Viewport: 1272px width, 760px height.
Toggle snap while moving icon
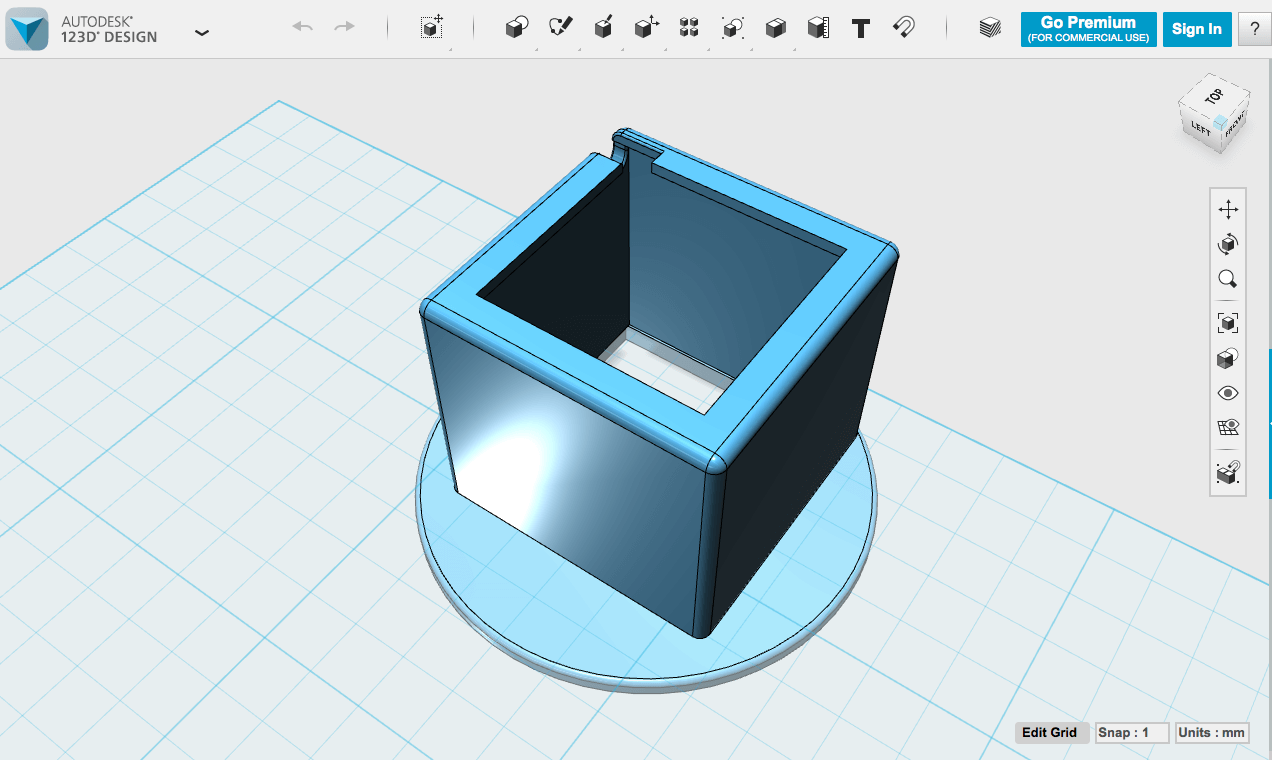point(1228,471)
